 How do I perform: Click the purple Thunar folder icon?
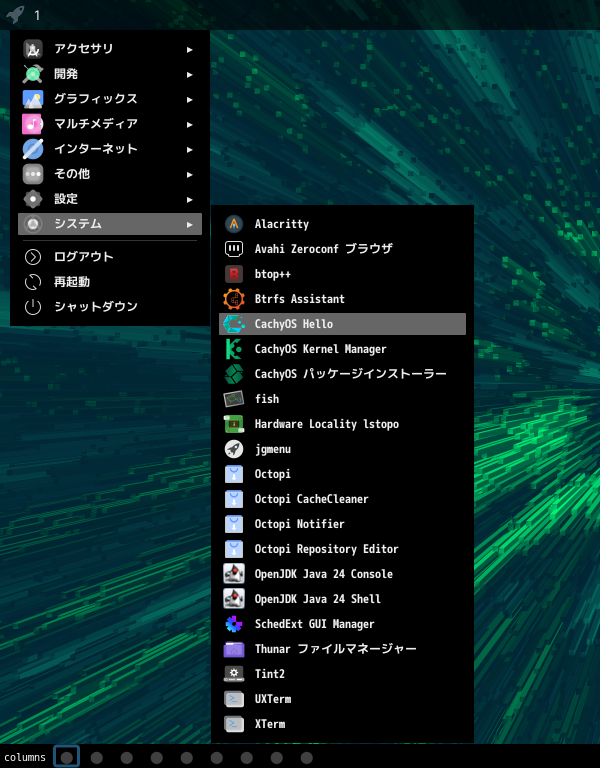coord(234,649)
